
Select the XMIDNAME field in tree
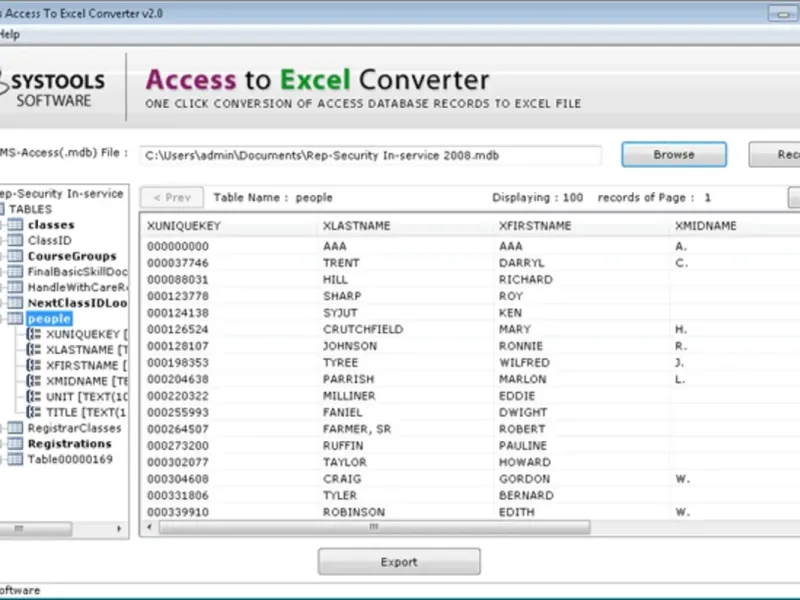point(87,381)
